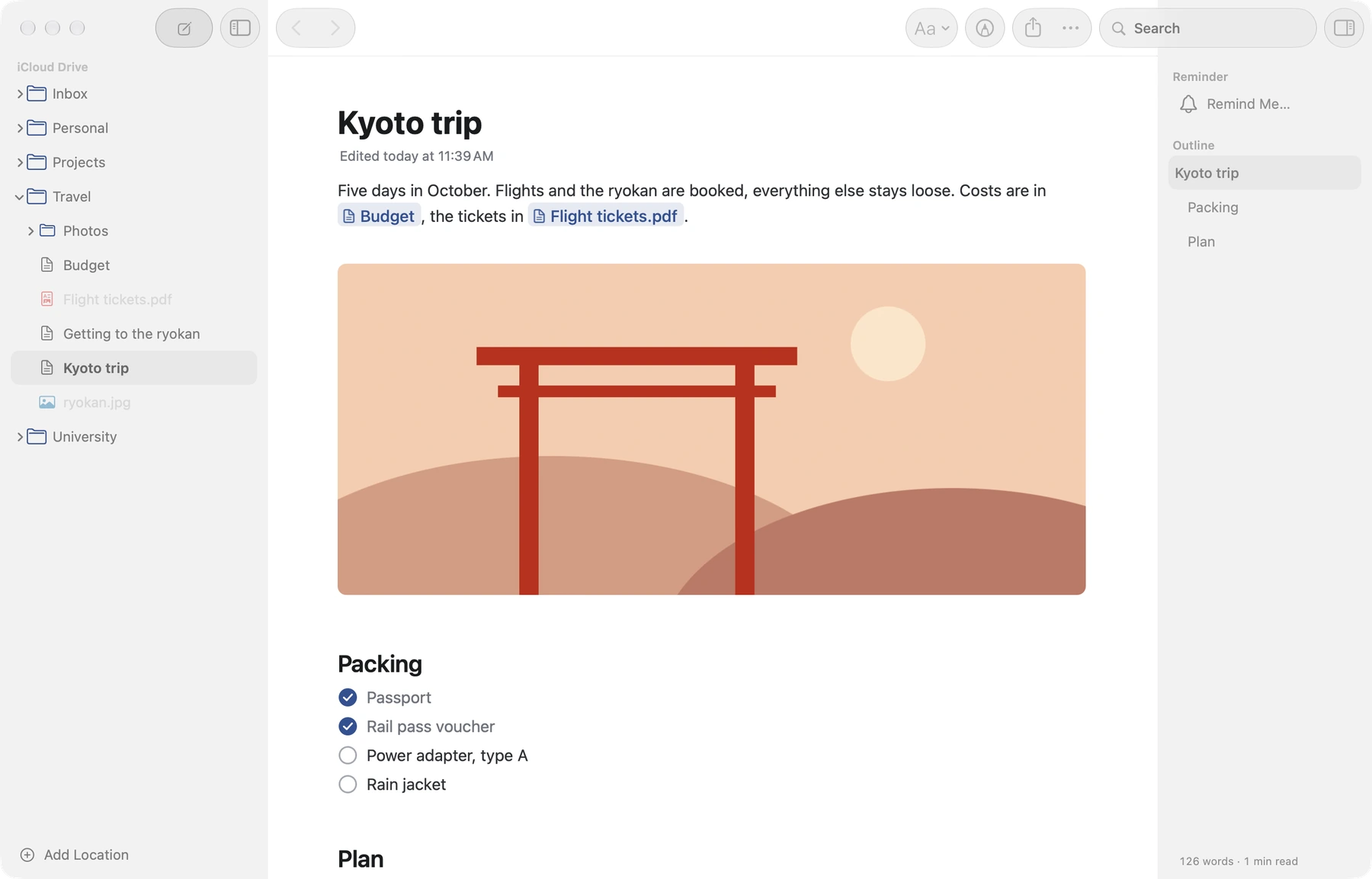Uncheck the Passport checkbox
1372x879 pixels.
(x=348, y=698)
